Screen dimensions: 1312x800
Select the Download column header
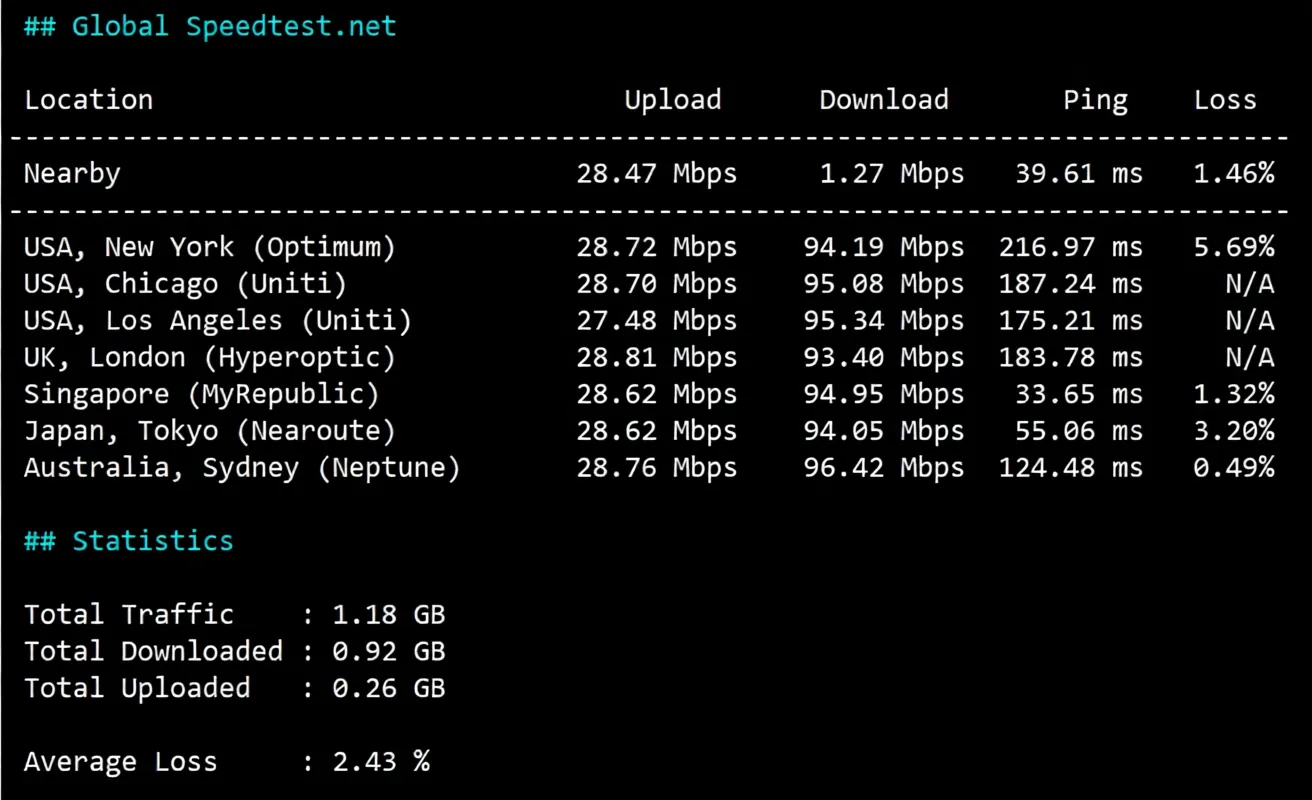coord(883,100)
